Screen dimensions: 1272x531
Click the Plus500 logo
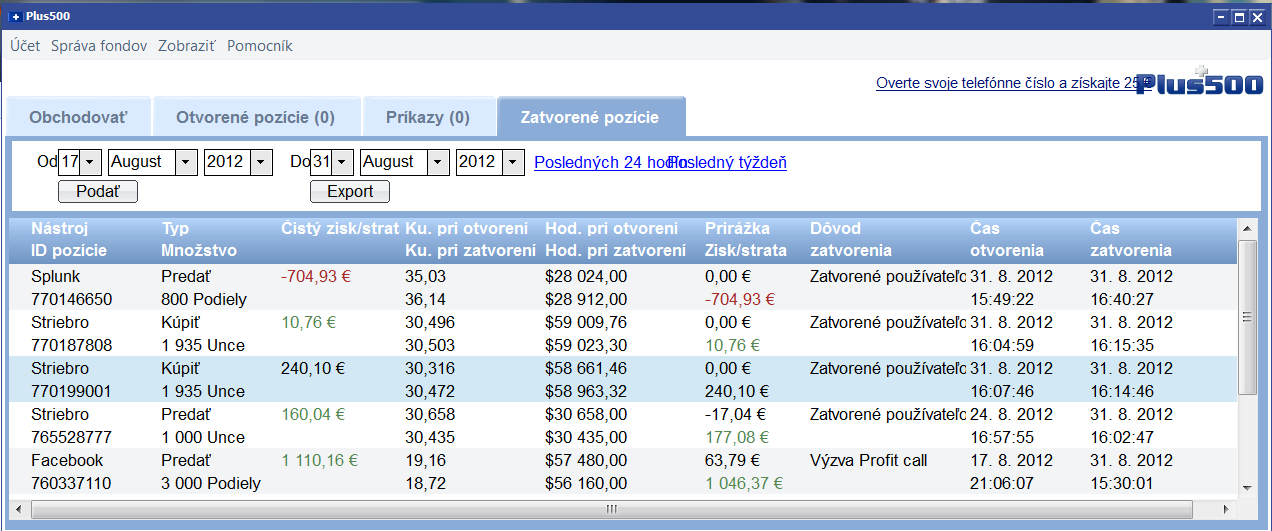click(x=1199, y=84)
